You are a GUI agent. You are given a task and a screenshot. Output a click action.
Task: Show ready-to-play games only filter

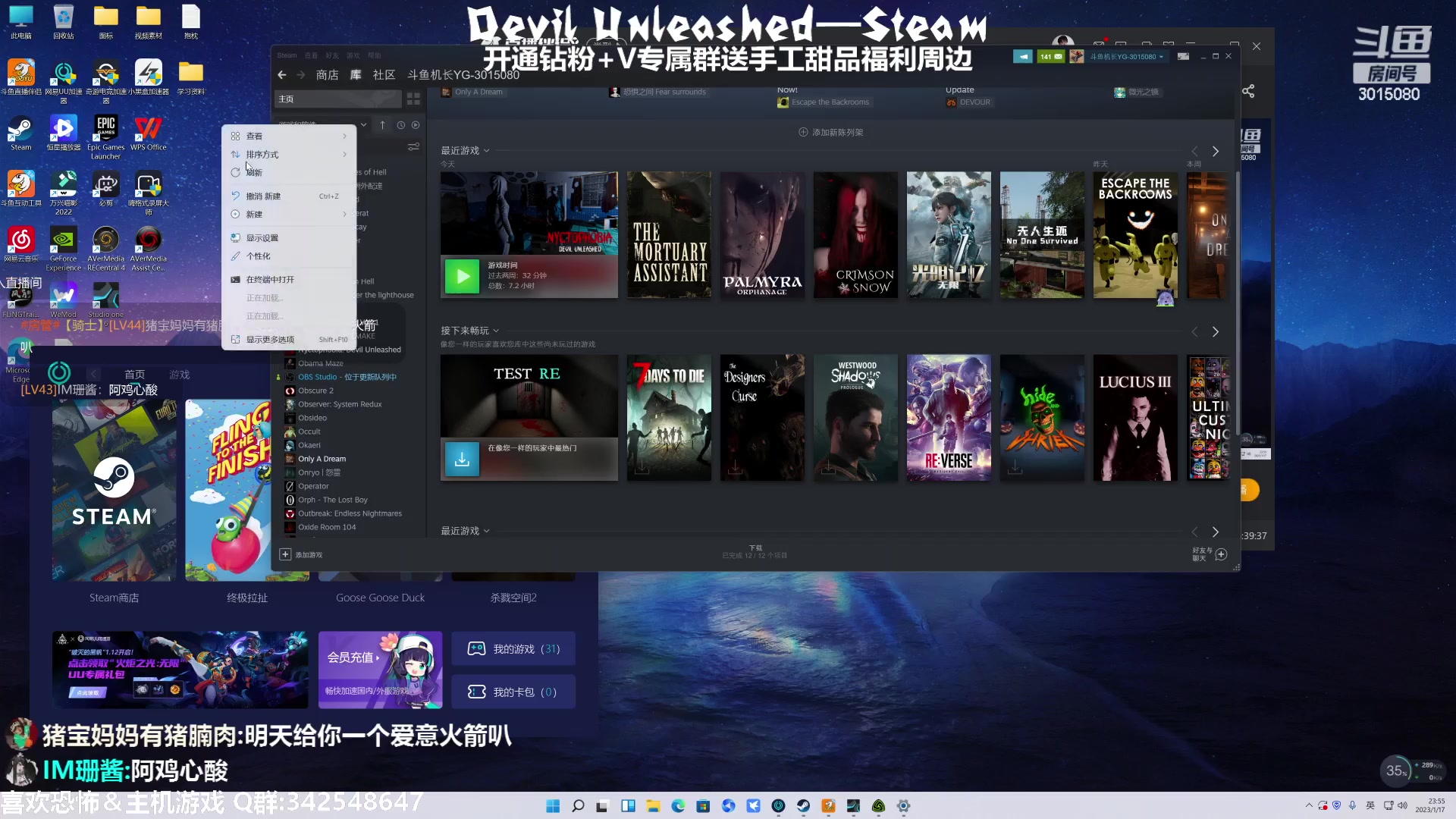click(415, 125)
